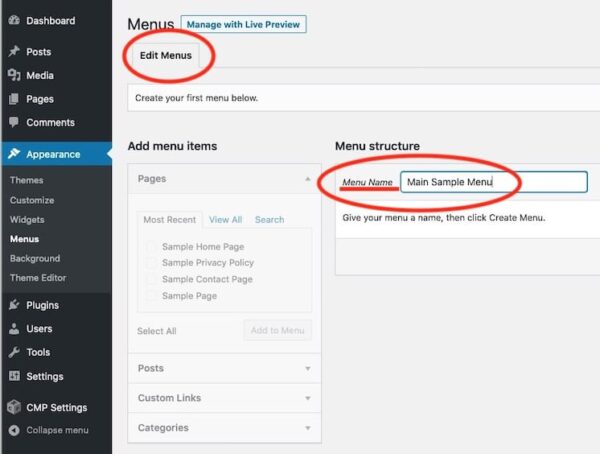Open the Edit Menus tab
The image size is (600, 454).
pyautogui.click(x=166, y=56)
